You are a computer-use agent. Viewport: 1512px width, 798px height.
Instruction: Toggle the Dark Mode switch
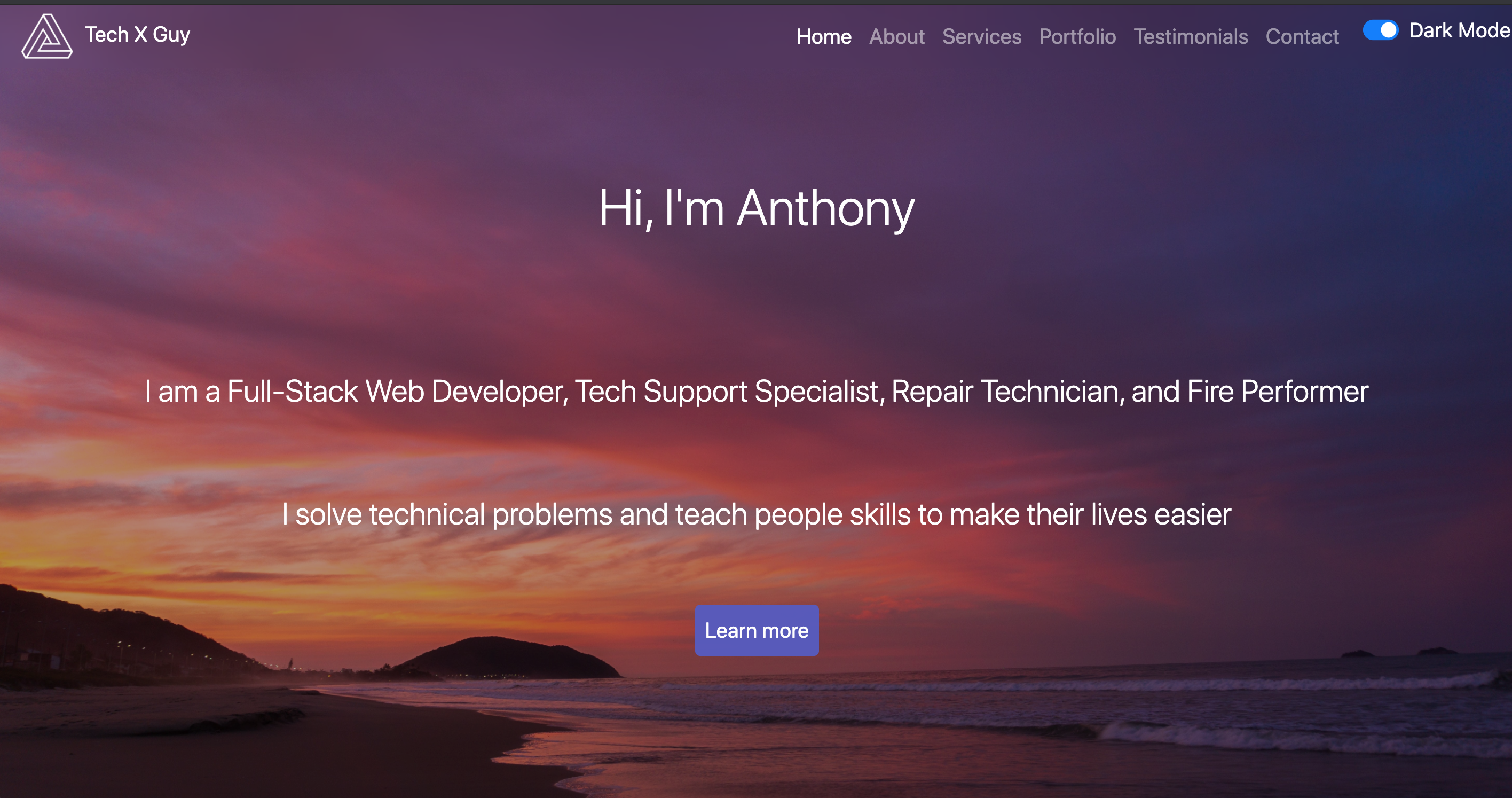pyautogui.click(x=1380, y=30)
